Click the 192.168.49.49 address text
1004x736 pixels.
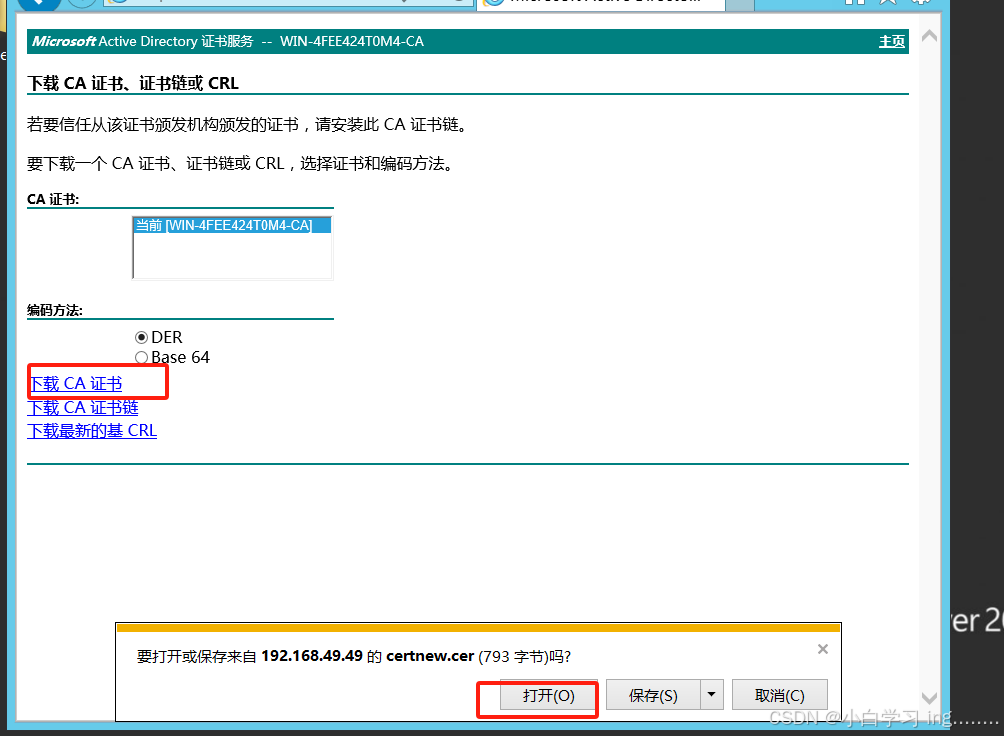click(312, 657)
